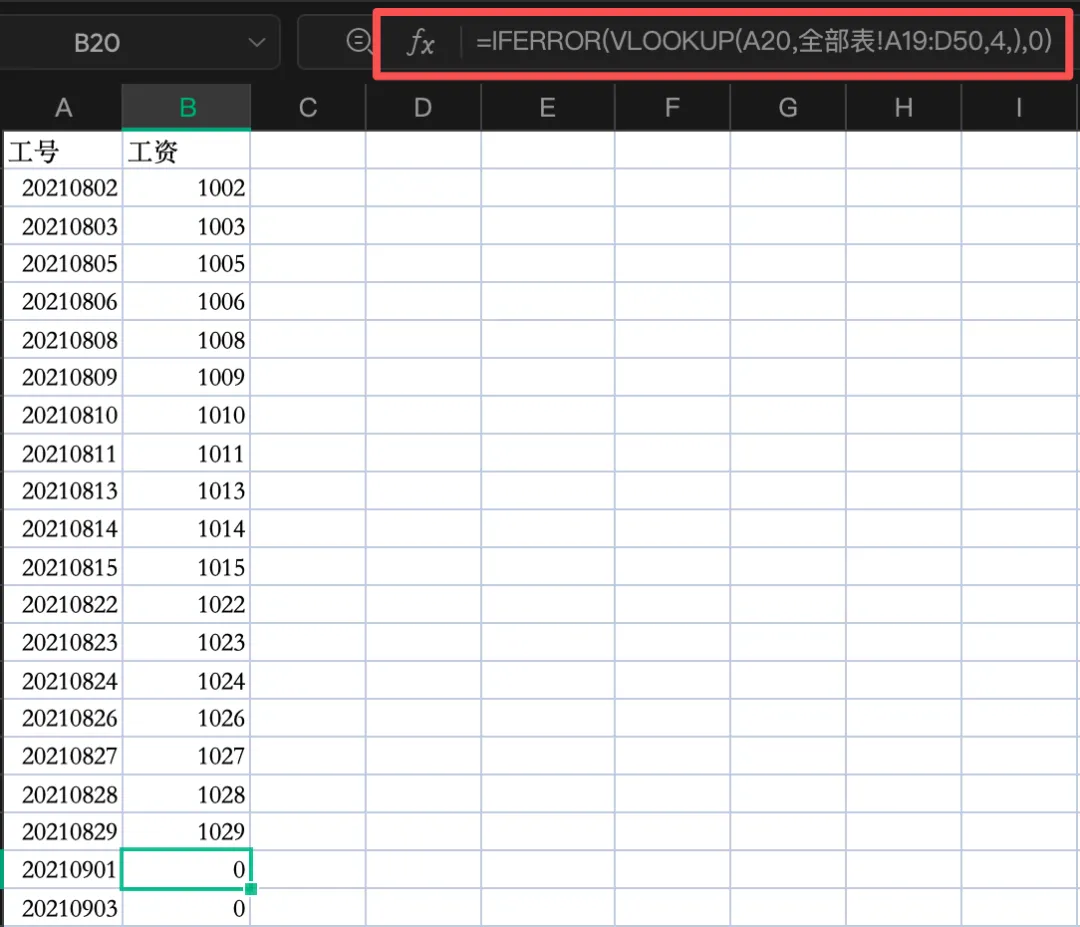Click salary cell showing 1005
This screenshot has height=927, width=1080.
[187, 263]
